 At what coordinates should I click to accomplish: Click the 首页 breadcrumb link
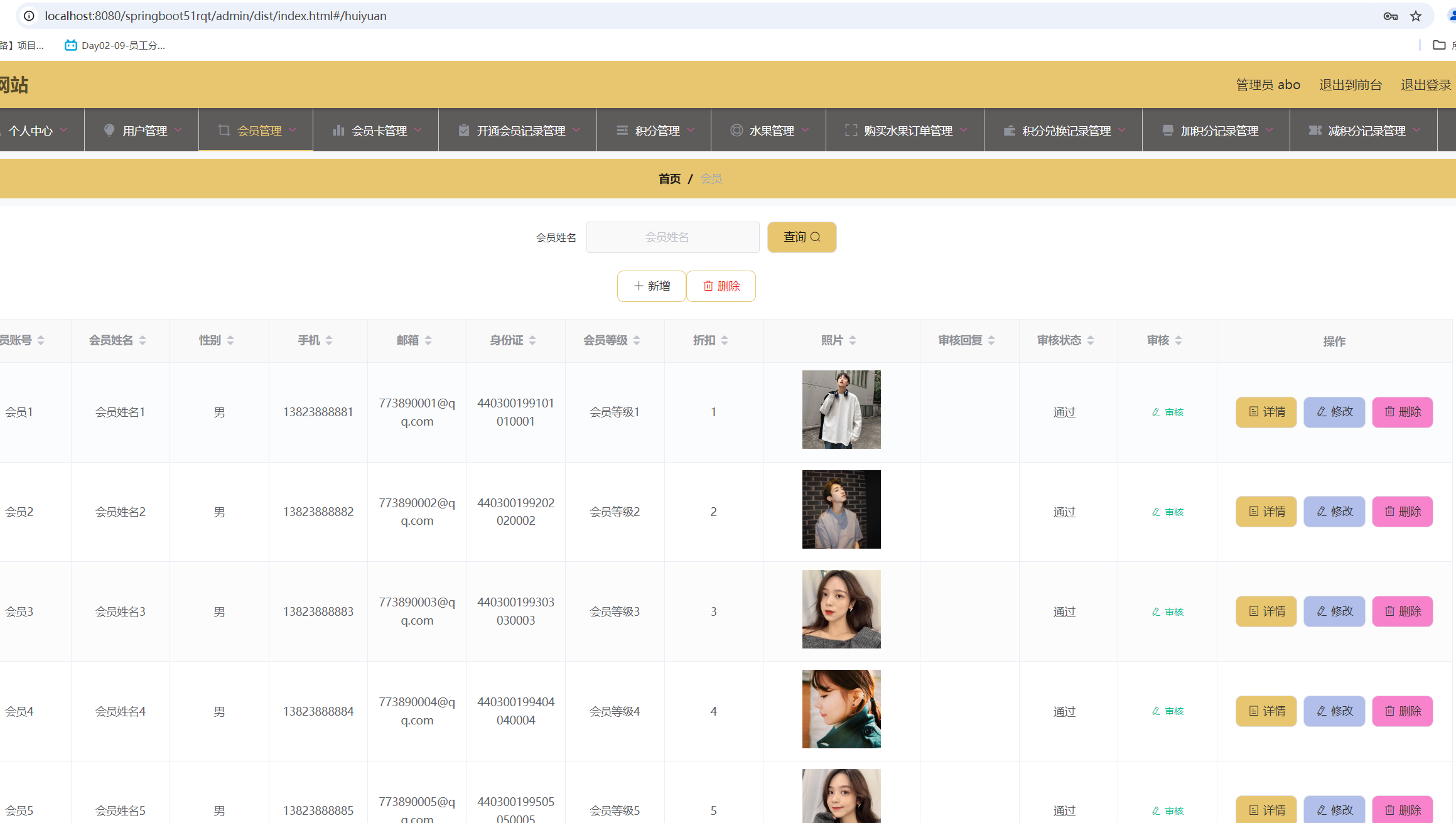pyautogui.click(x=669, y=179)
